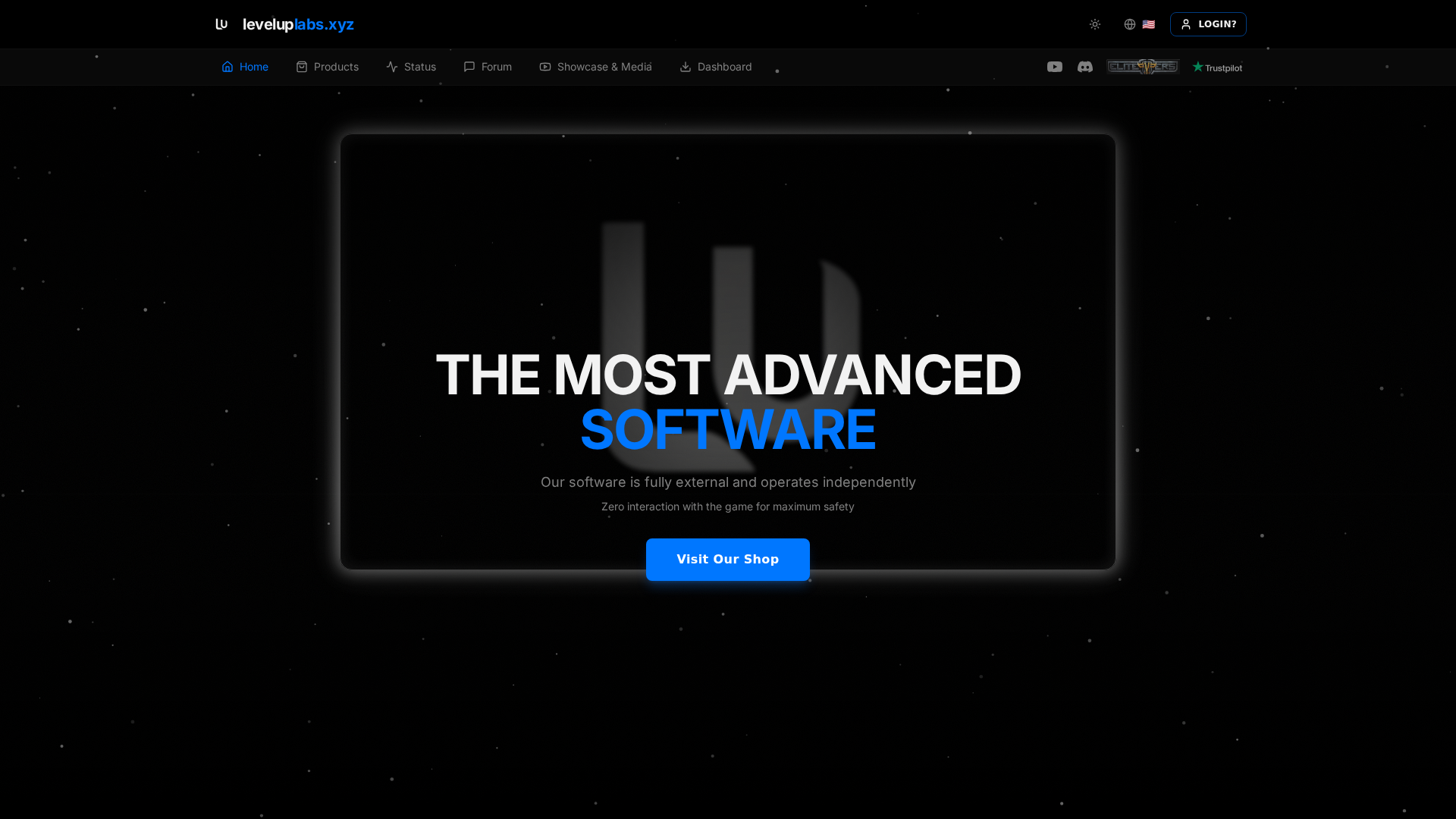Click the LOGIN? button
This screenshot has width=1456, height=819.
(x=1208, y=24)
